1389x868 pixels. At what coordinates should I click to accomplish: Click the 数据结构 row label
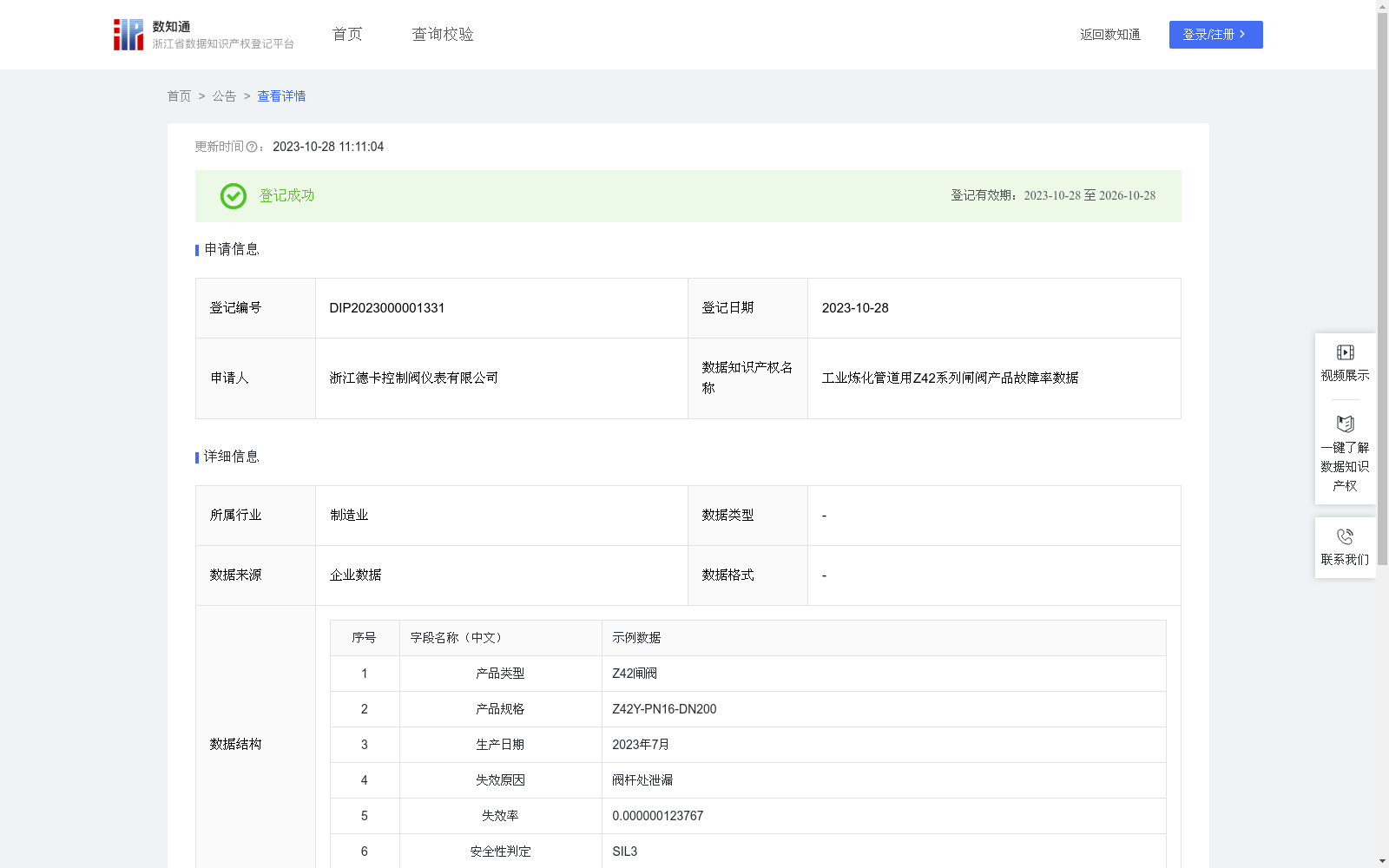235,745
